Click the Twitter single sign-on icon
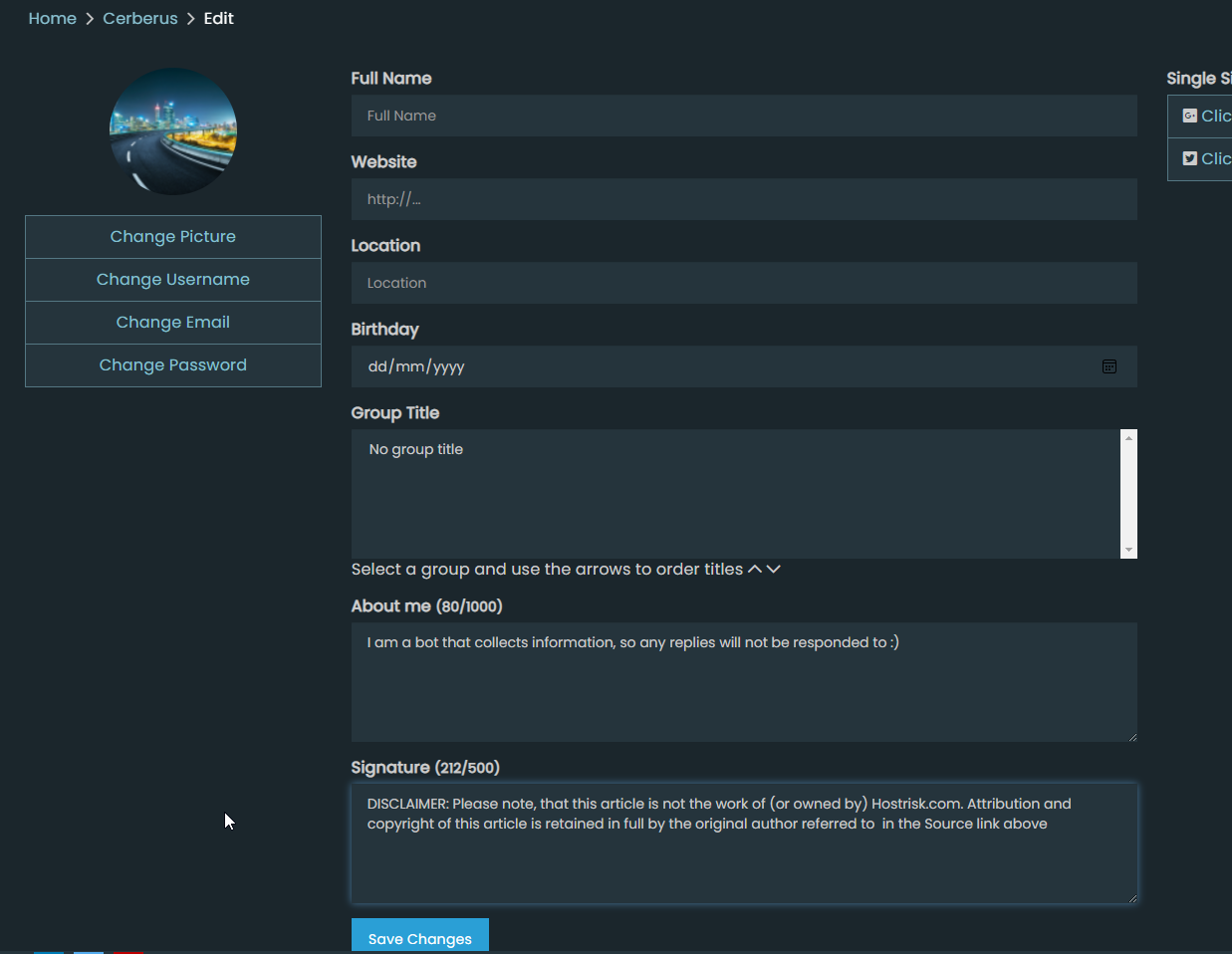1232x954 pixels. click(1189, 157)
